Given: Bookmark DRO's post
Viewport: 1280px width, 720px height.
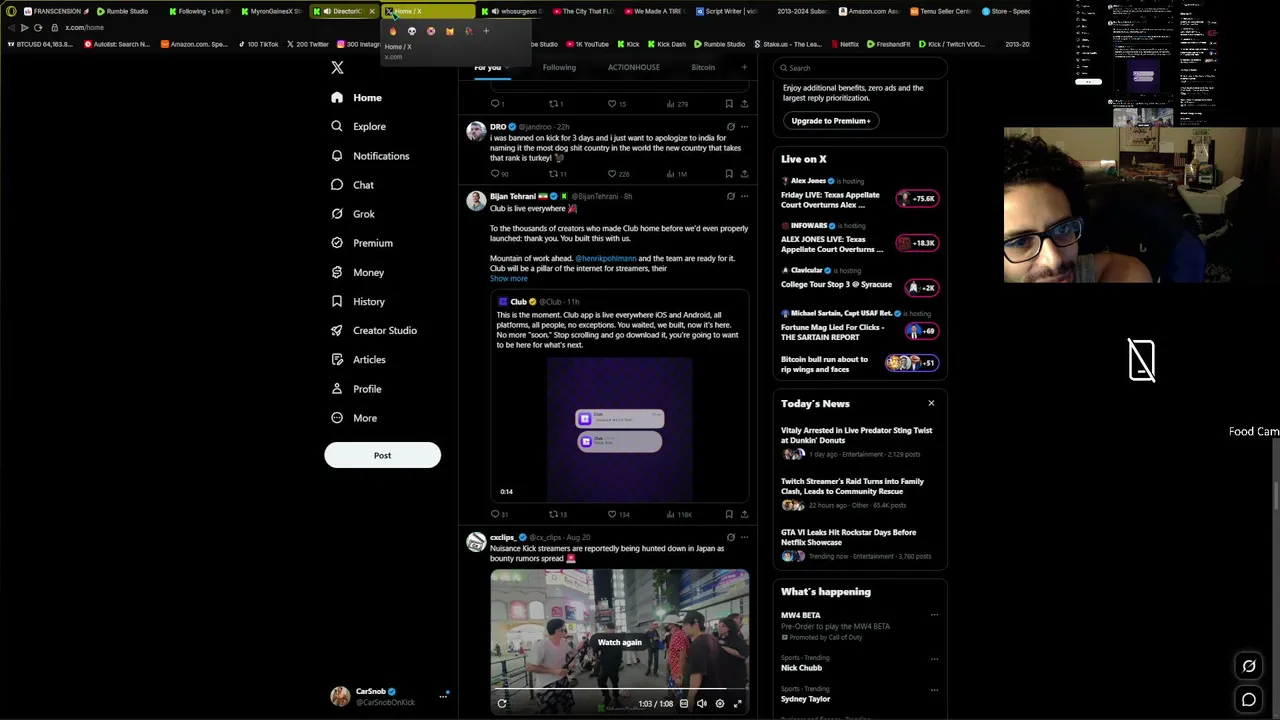Looking at the screenshot, I should point(729,174).
